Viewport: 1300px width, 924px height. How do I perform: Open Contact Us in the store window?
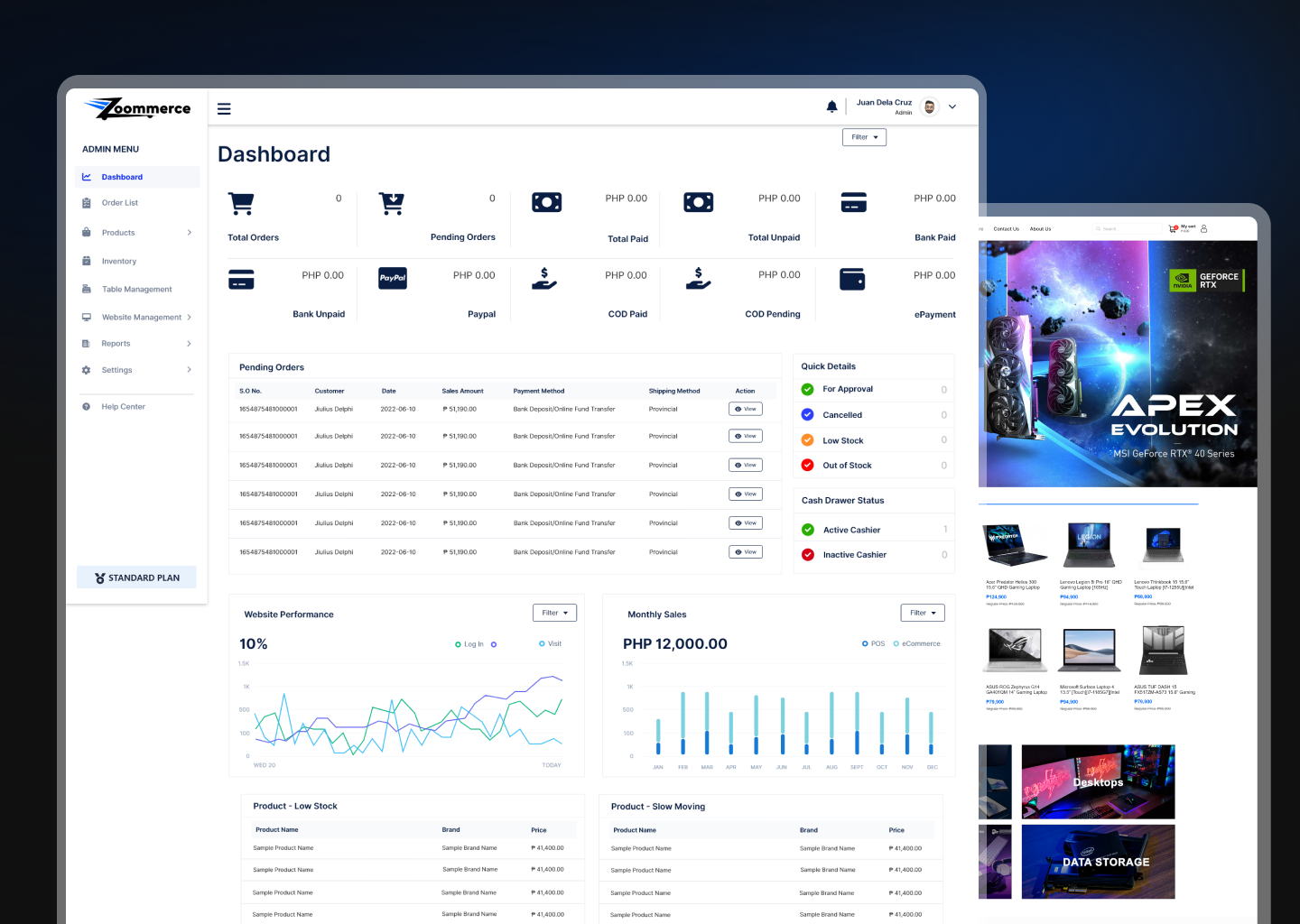point(1006,229)
